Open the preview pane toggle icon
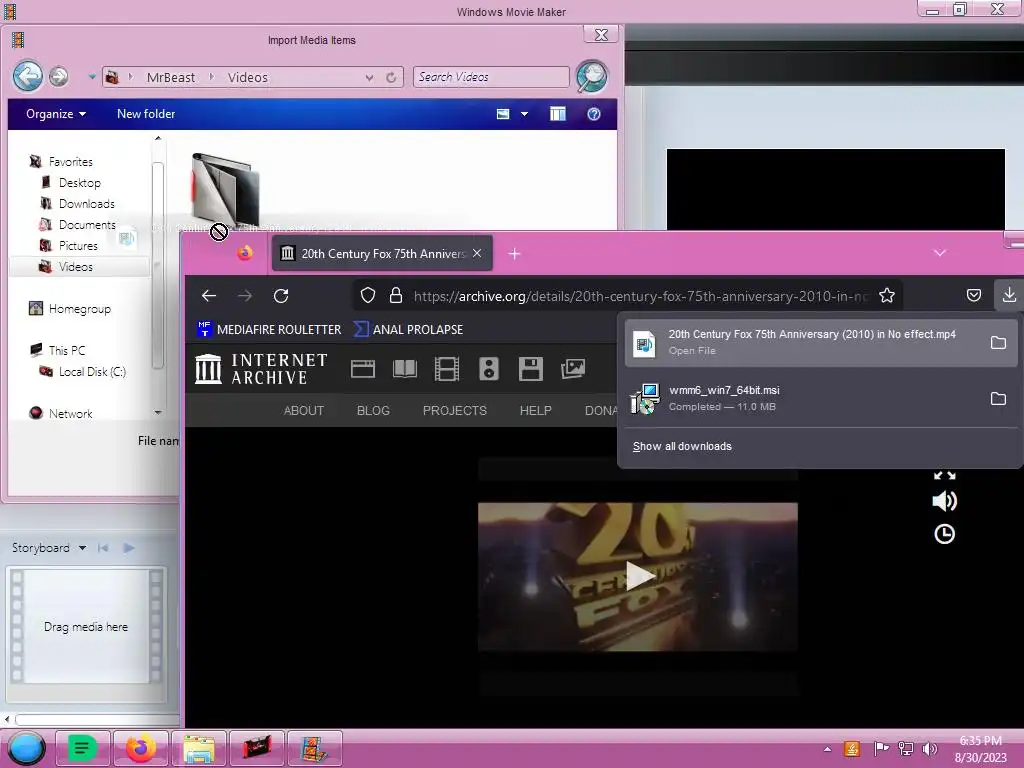This screenshot has height=768, width=1024. click(558, 114)
